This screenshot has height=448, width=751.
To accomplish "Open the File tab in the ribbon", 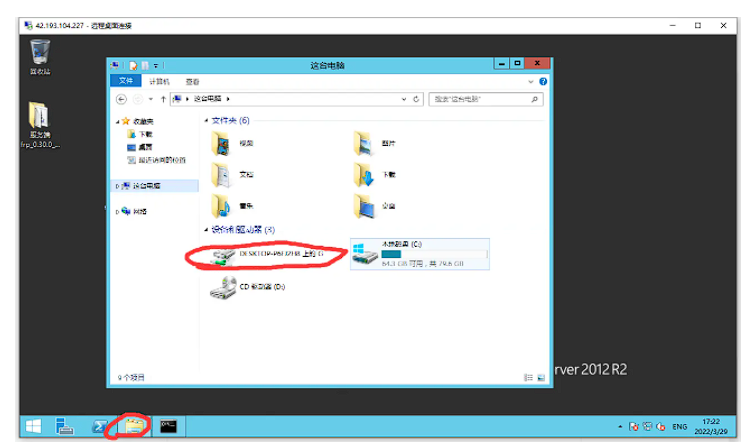I will click(126, 81).
